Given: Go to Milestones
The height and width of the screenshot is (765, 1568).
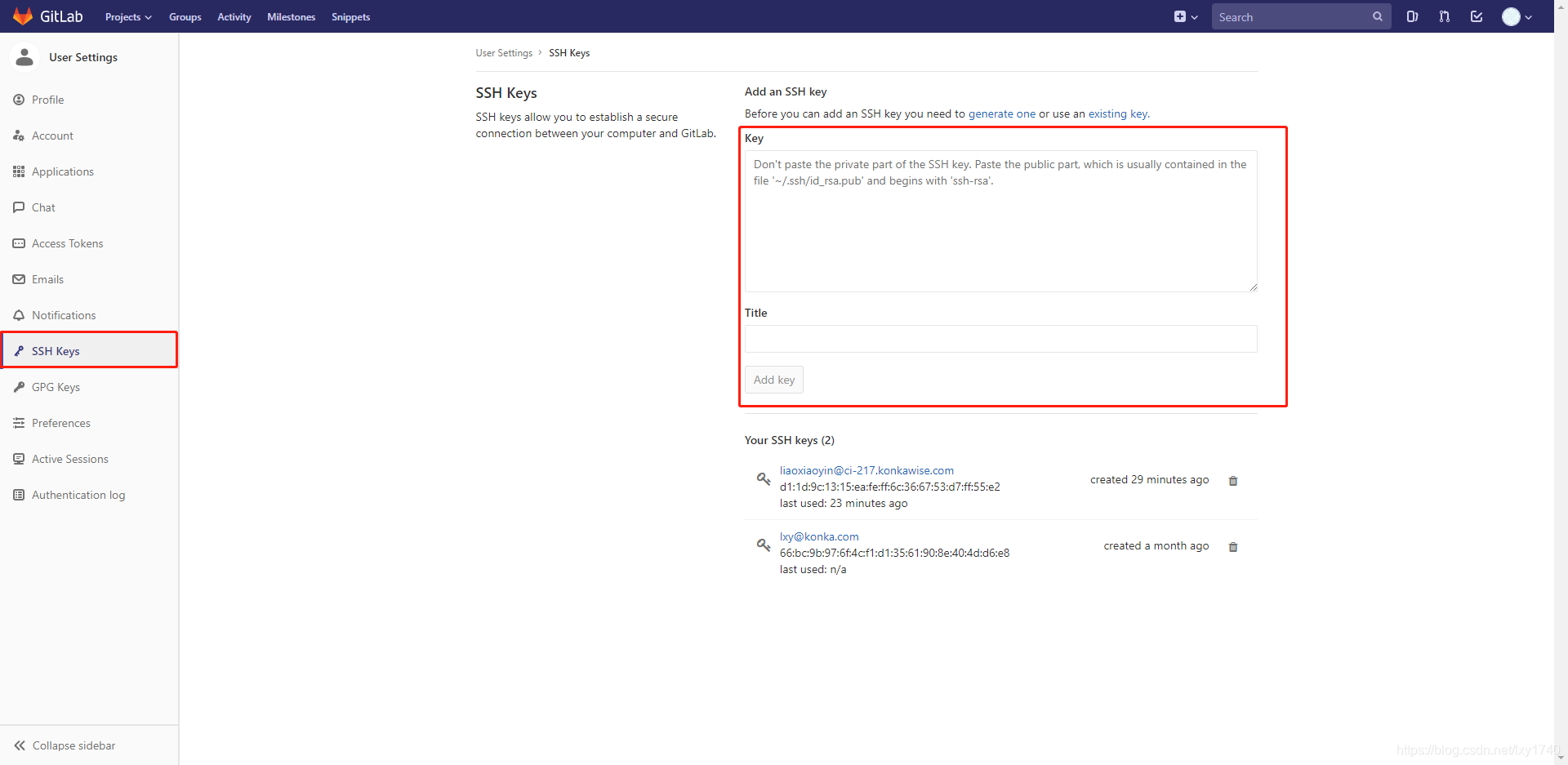Looking at the screenshot, I should (292, 17).
